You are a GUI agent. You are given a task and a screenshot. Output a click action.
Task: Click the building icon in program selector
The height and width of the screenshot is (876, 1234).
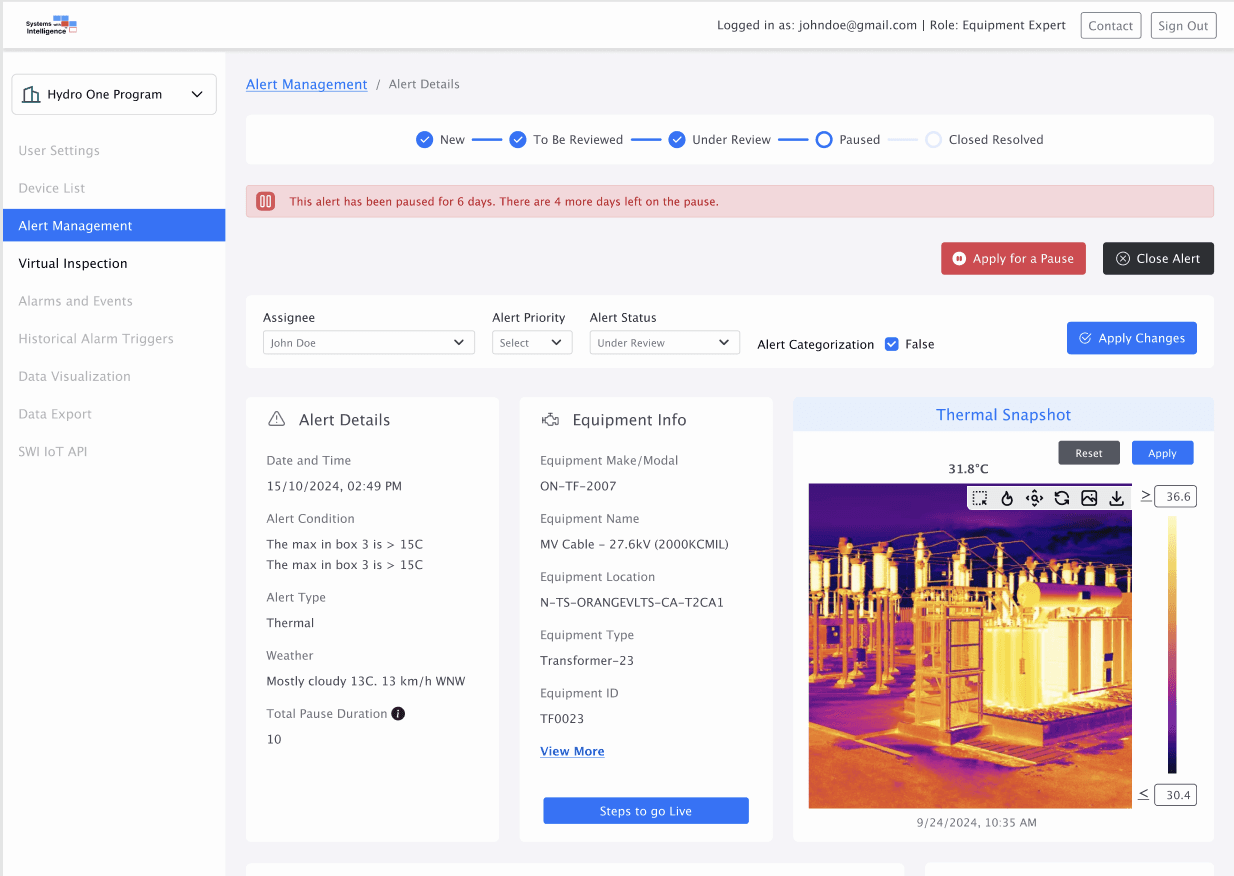click(x=31, y=95)
